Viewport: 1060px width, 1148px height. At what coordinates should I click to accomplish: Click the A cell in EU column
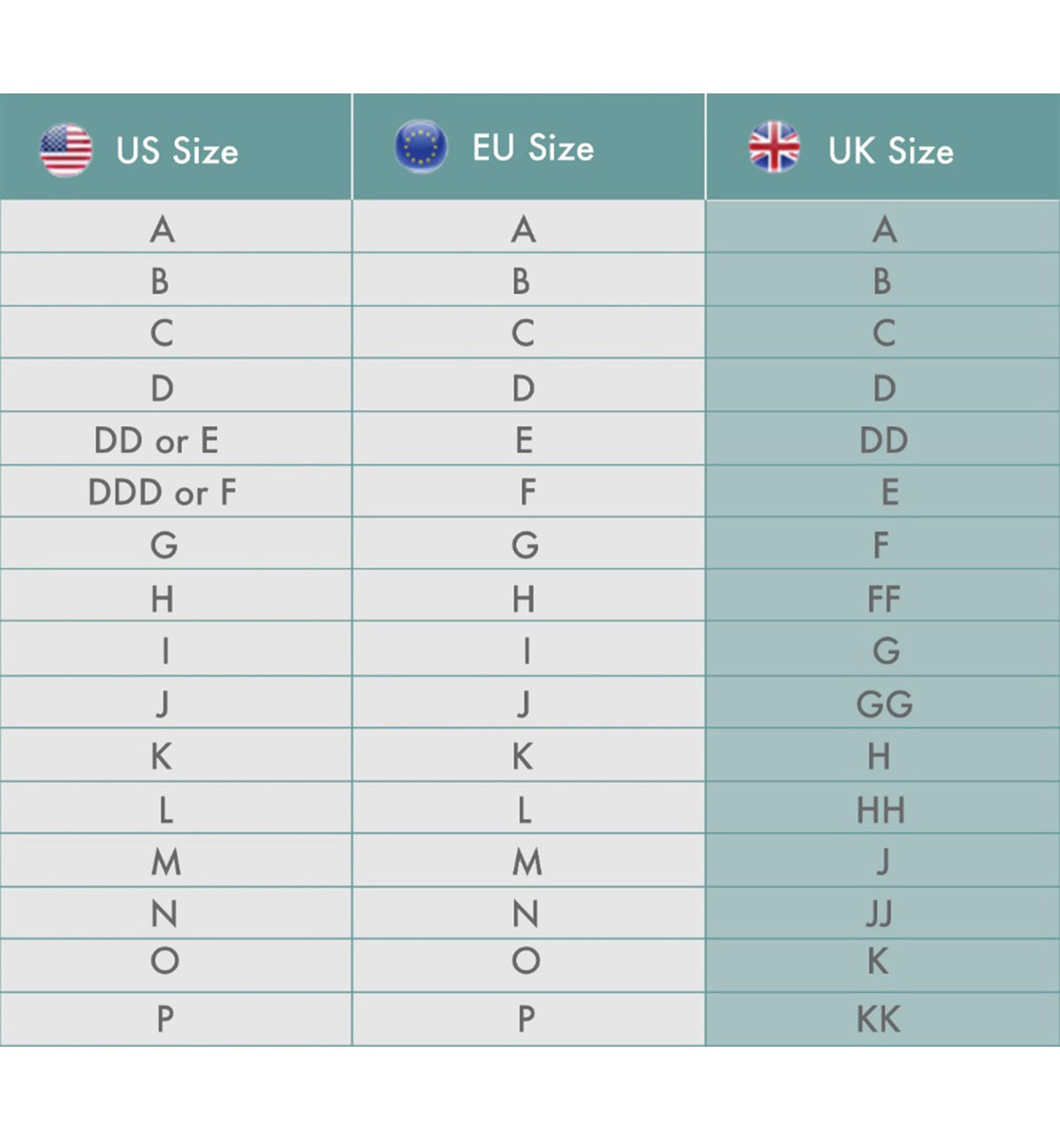tap(524, 230)
